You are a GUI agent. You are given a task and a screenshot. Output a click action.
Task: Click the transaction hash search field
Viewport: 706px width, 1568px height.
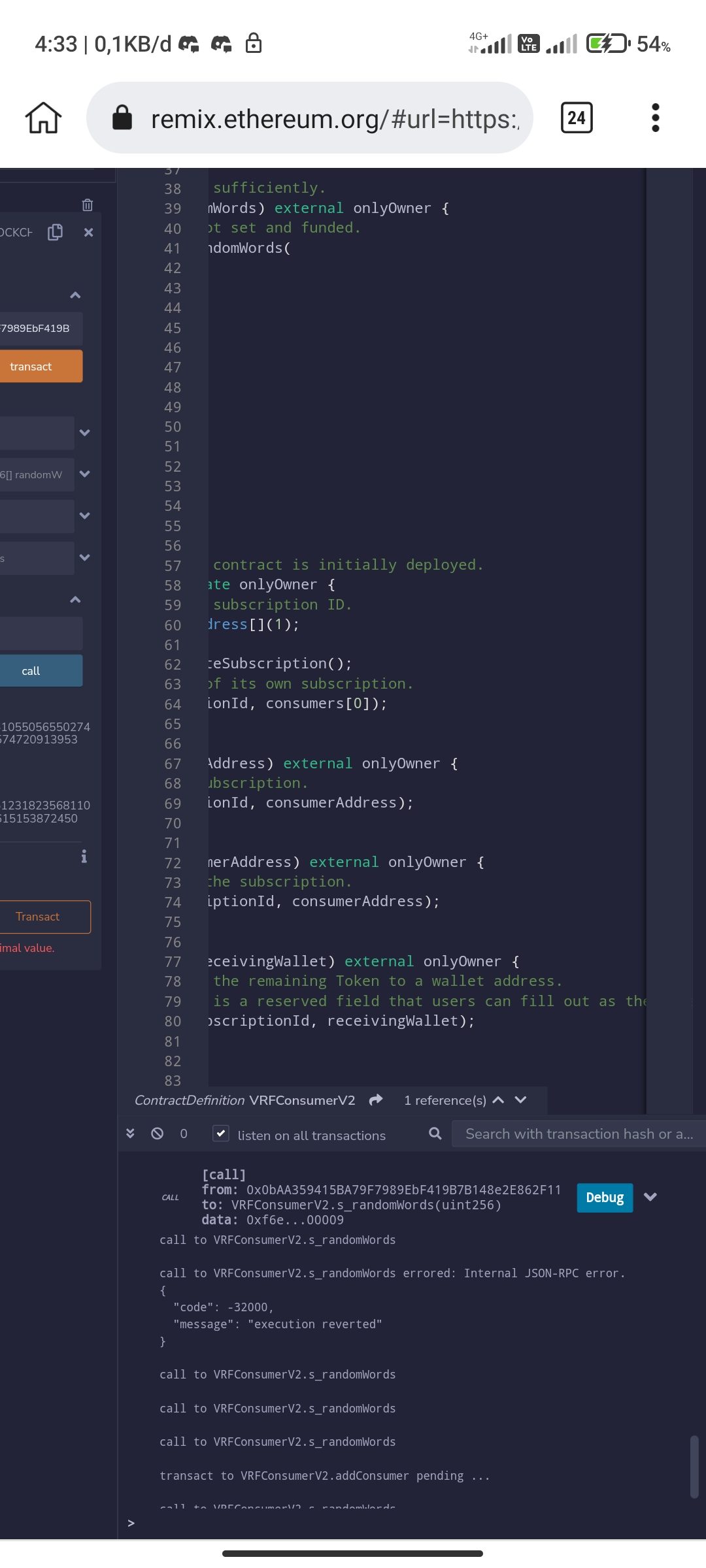tap(579, 1134)
